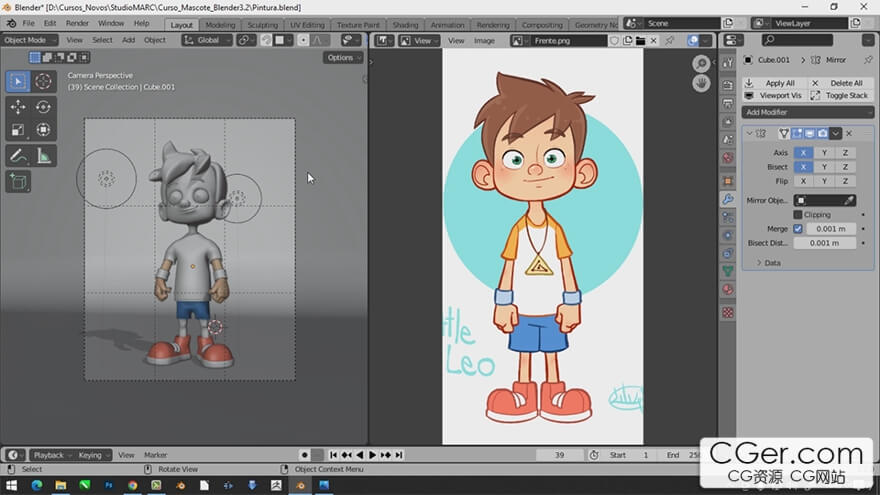
Task: Toggle Mirror Axis X button
Action: pos(803,153)
